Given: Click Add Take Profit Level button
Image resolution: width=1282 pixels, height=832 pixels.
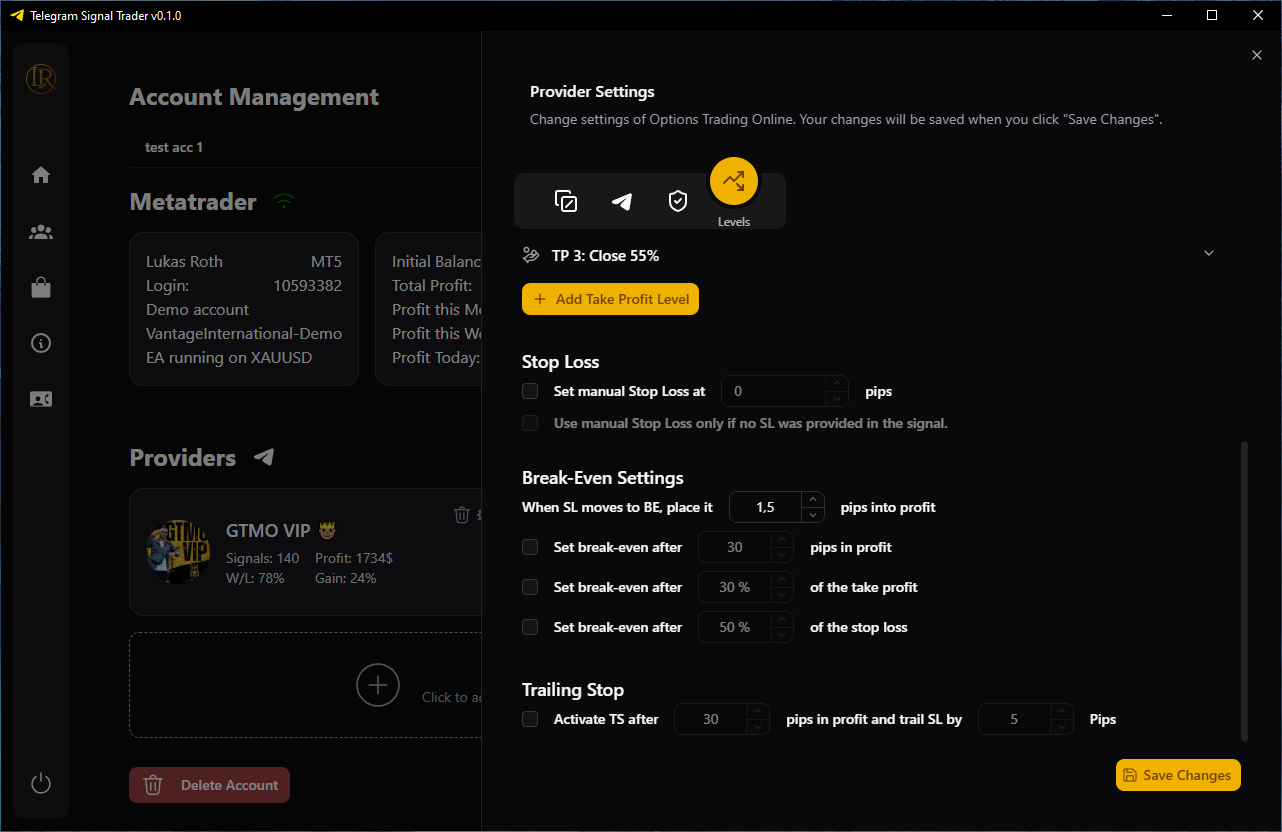Looking at the screenshot, I should coord(610,299).
